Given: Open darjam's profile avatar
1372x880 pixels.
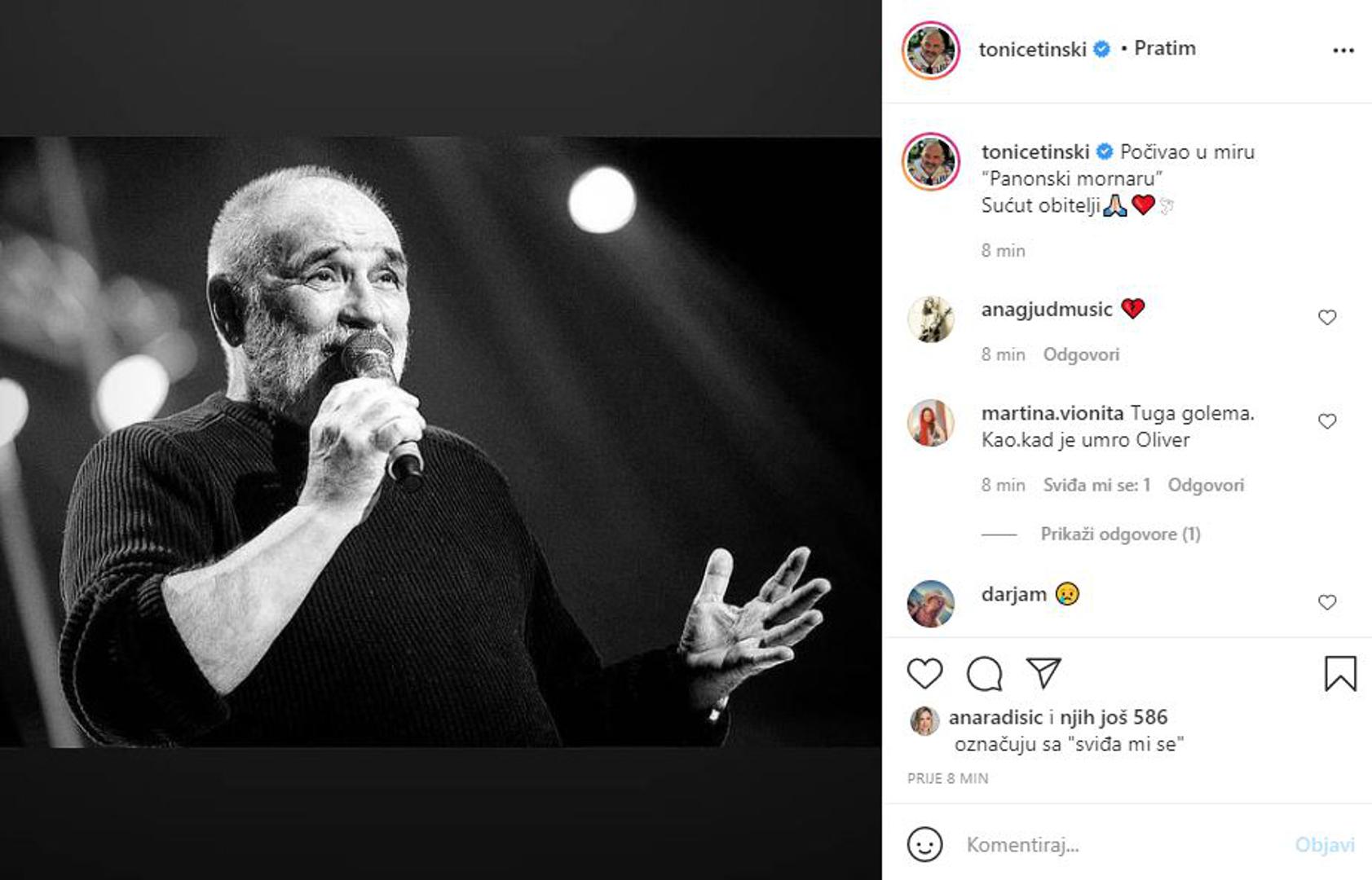Looking at the screenshot, I should (x=930, y=603).
